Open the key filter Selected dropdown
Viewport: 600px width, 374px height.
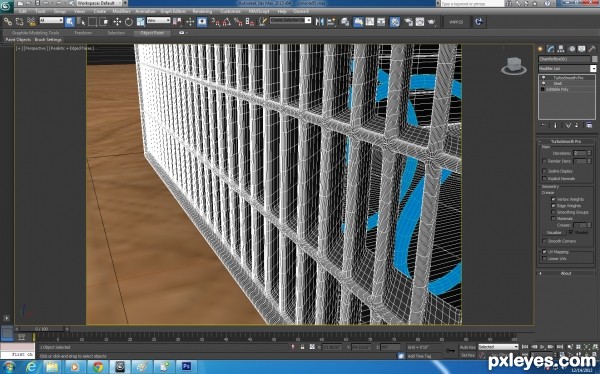pyautogui.click(x=498, y=347)
